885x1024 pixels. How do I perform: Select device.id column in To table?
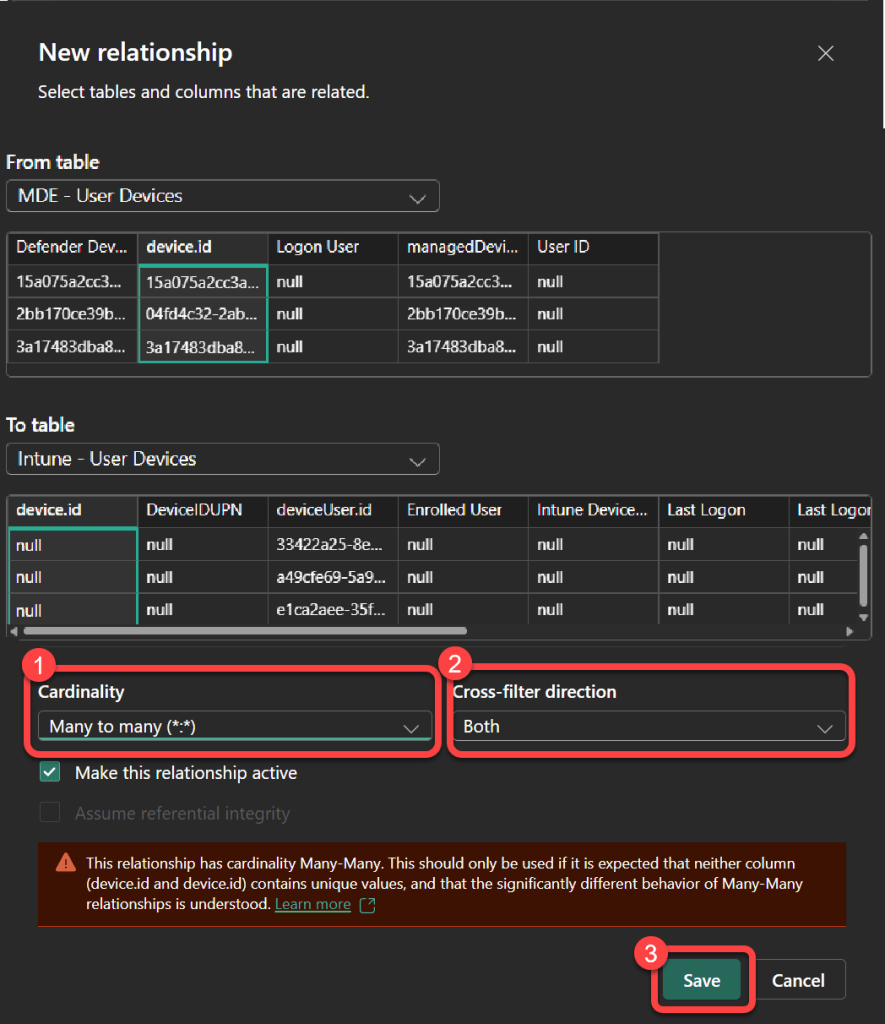72,511
